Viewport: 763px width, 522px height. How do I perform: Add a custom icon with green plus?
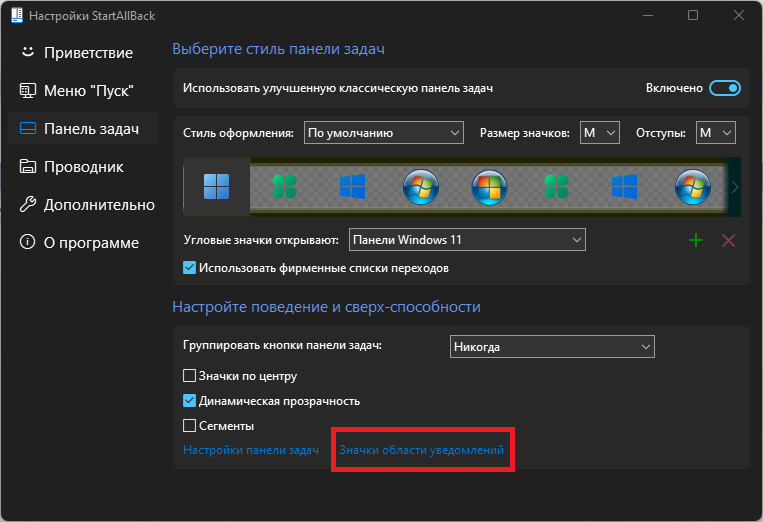(696, 240)
